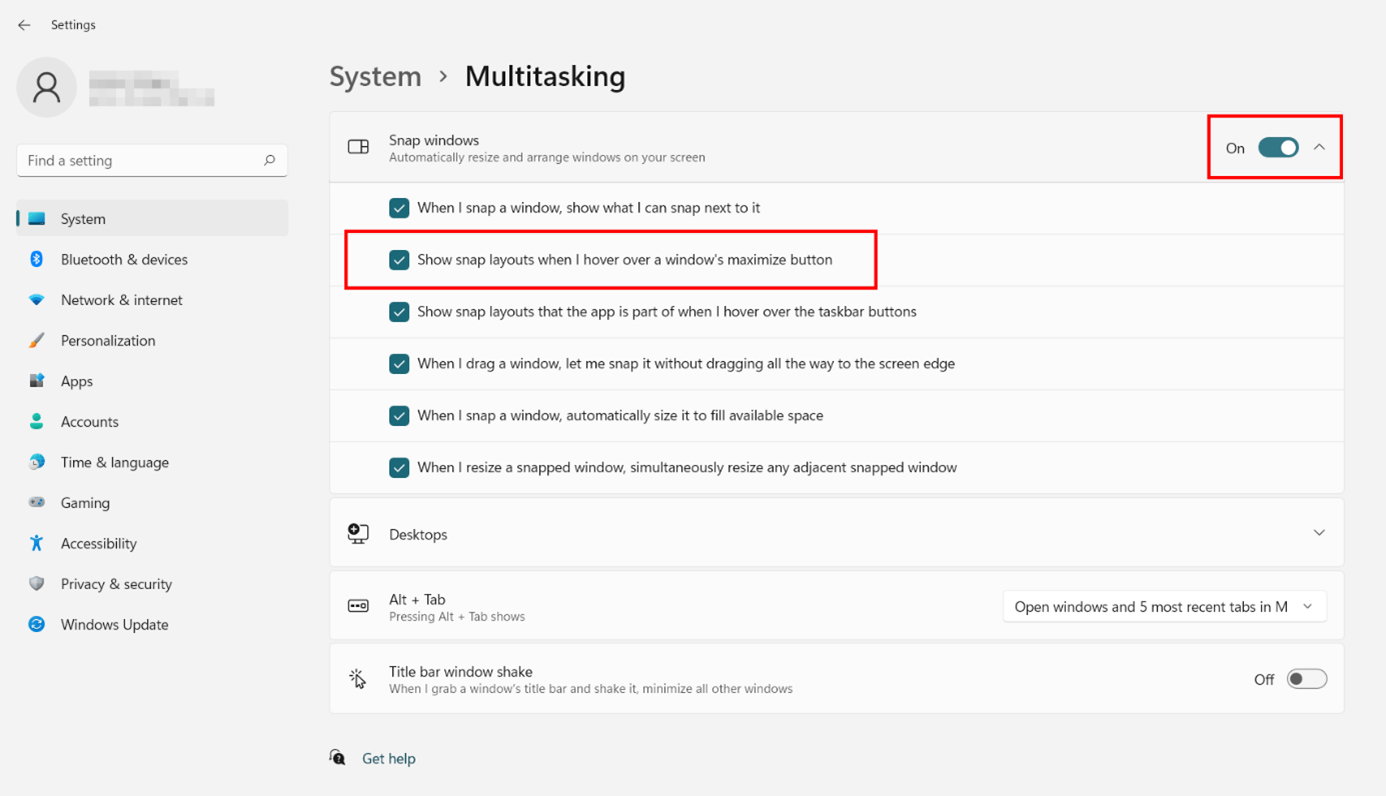Click the Alt + Tab row label
Screen dimensions: 1386x796
point(417,599)
